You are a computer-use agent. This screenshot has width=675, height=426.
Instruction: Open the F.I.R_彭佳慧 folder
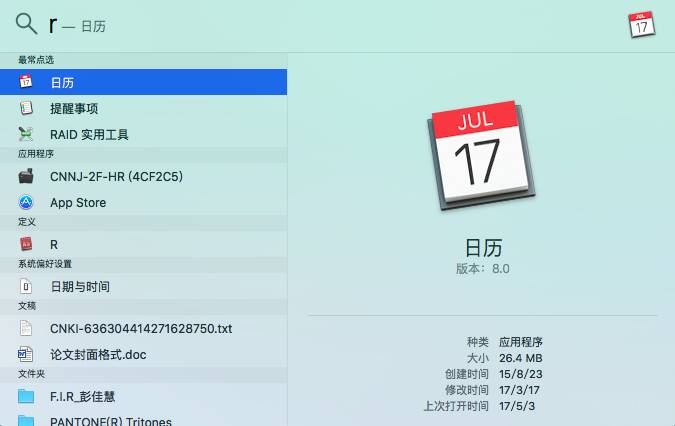coord(91,396)
